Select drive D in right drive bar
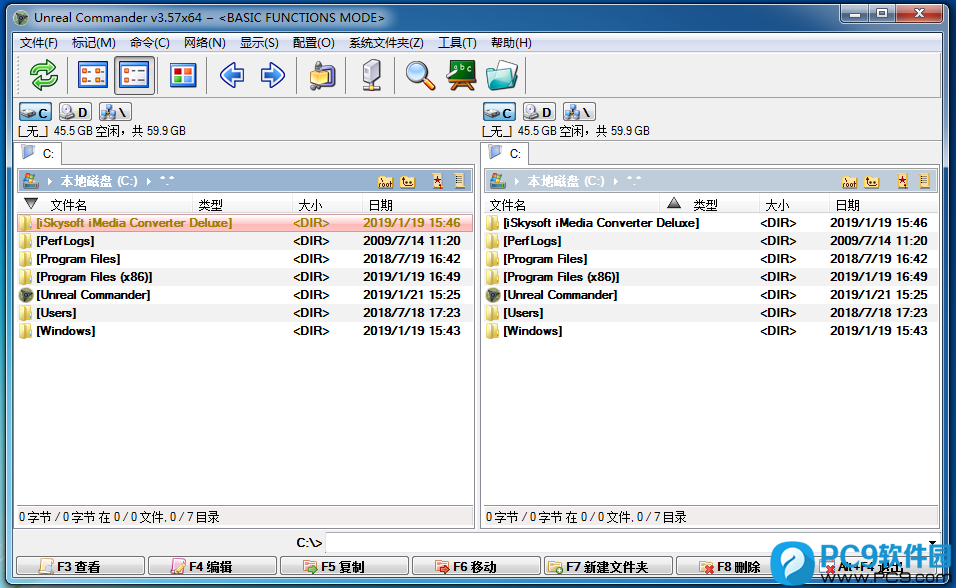The height and width of the screenshot is (588, 956). [x=539, y=112]
